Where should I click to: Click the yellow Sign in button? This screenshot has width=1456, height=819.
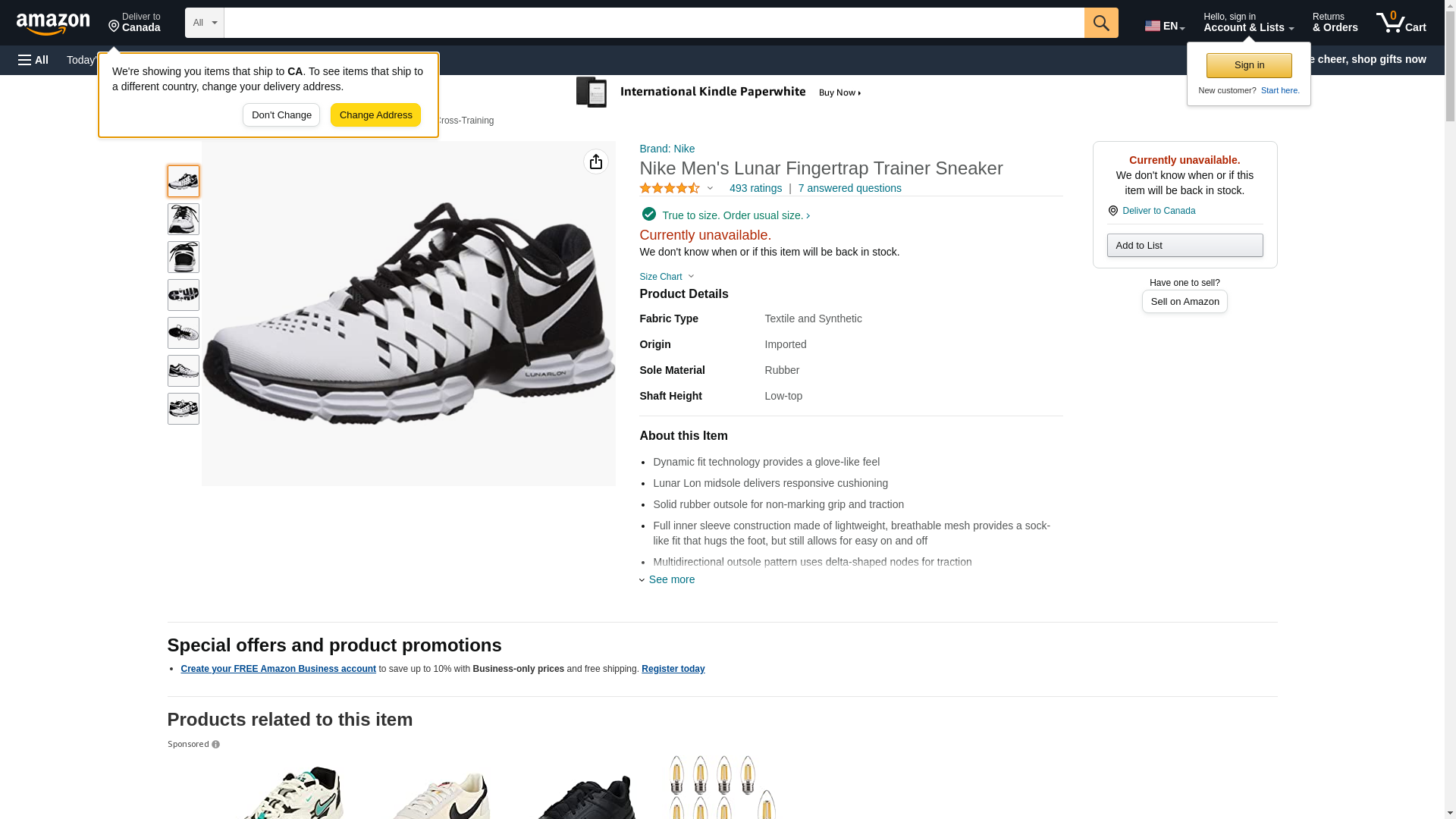tap(1249, 65)
